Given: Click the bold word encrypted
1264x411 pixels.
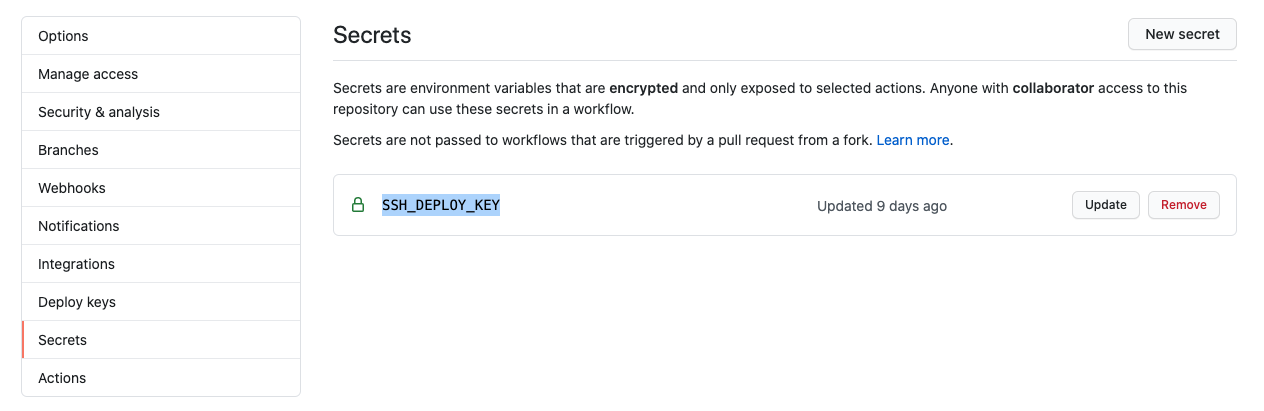Looking at the screenshot, I should pyautogui.click(x=643, y=88).
